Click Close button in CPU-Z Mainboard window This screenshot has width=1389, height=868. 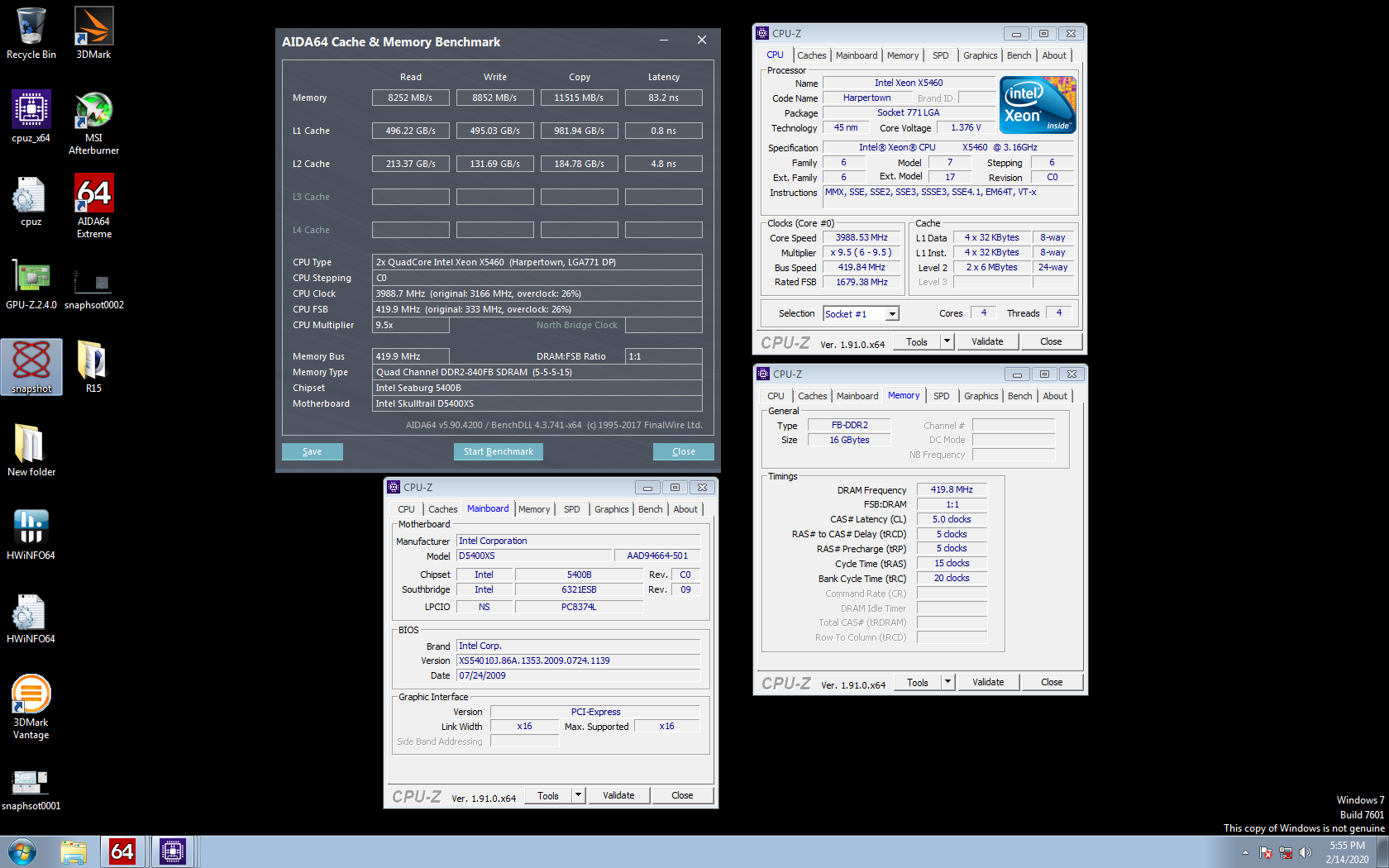(x=682, y=795)
